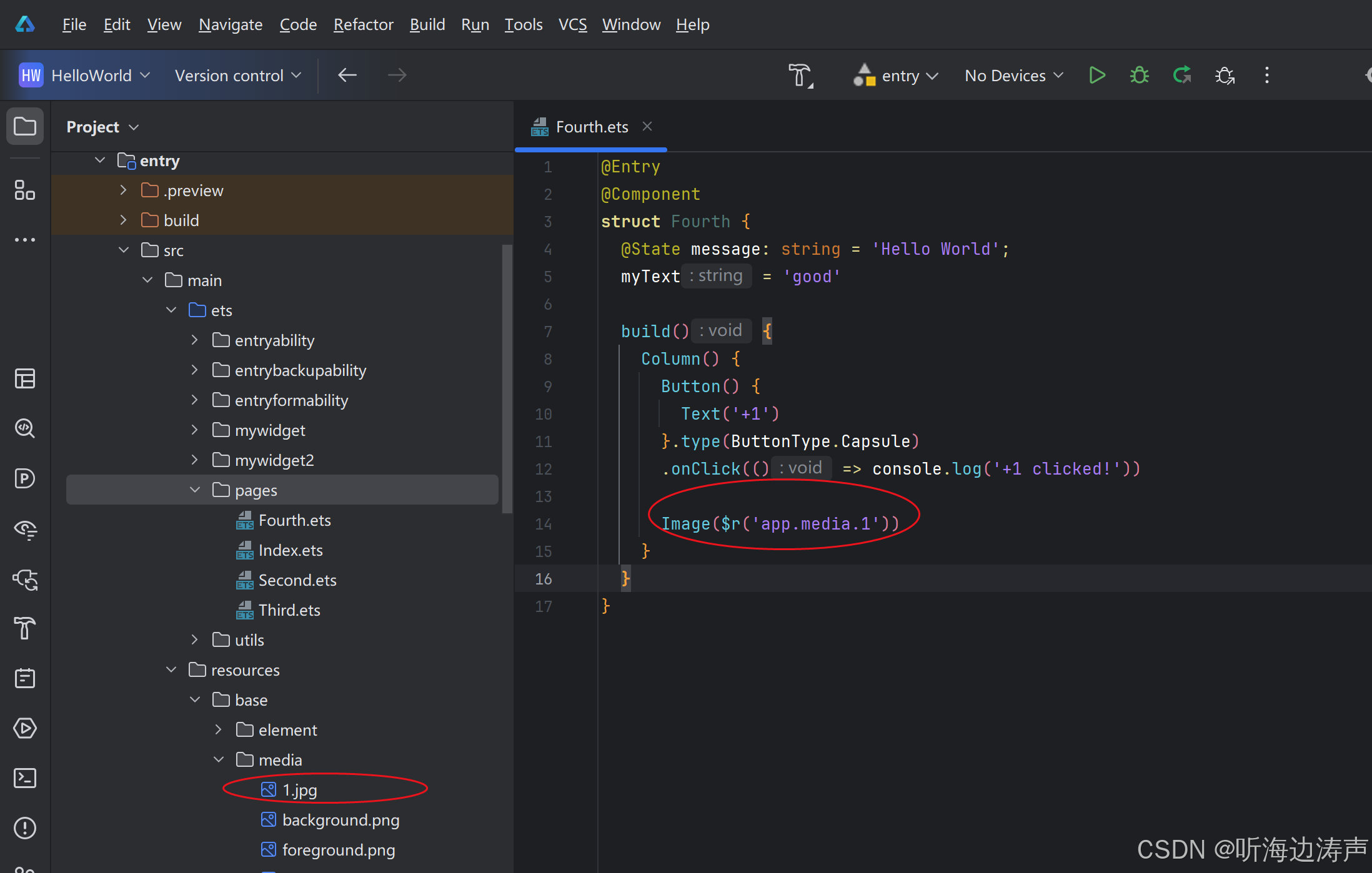Select background.png in the media folder
Screen dimensions: 1372x873
pyautogui.click(x=341, y=820)
